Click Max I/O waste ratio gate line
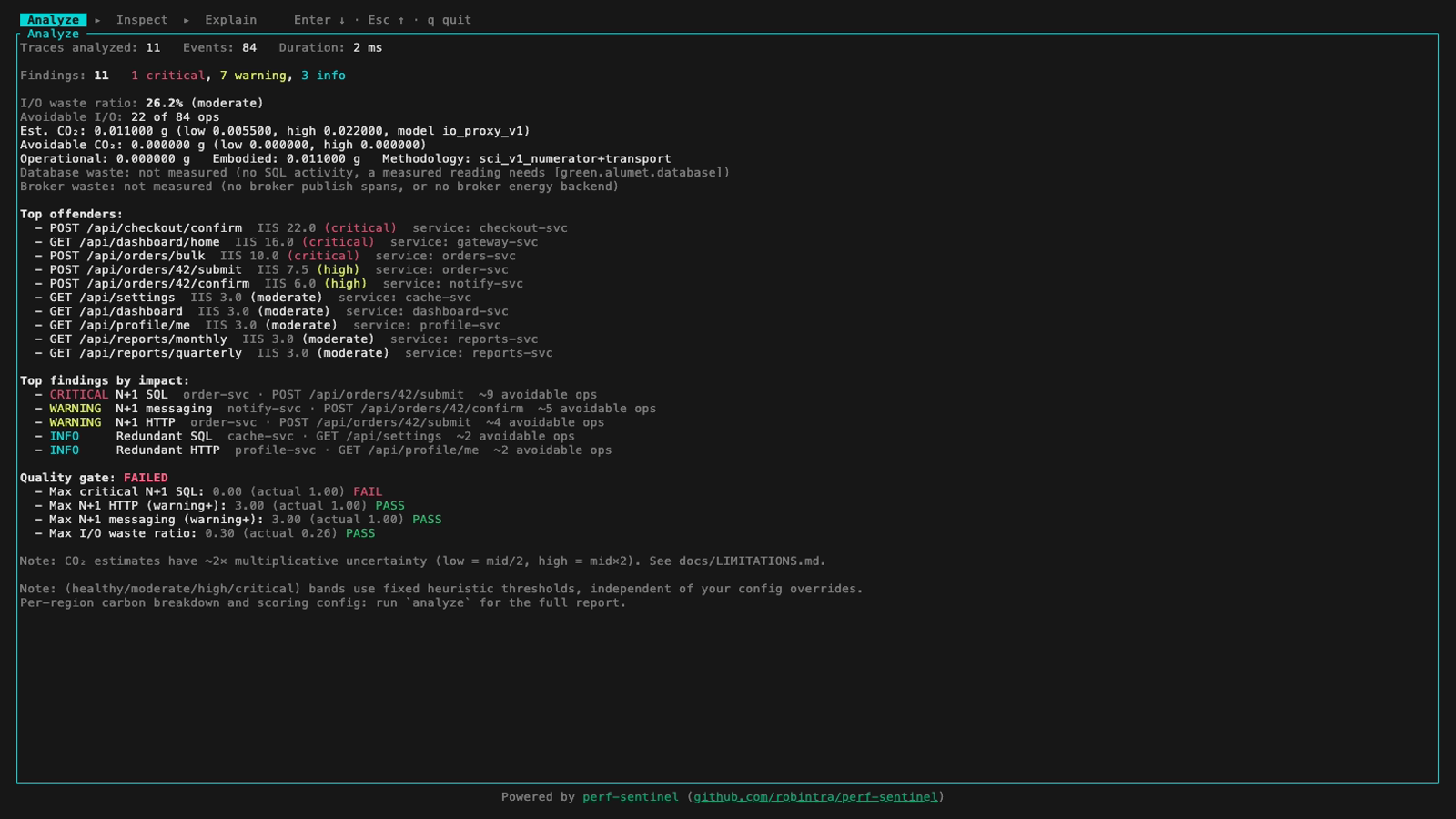The height and width of the screenshot is (819, 1456). [x=205, y=533]
